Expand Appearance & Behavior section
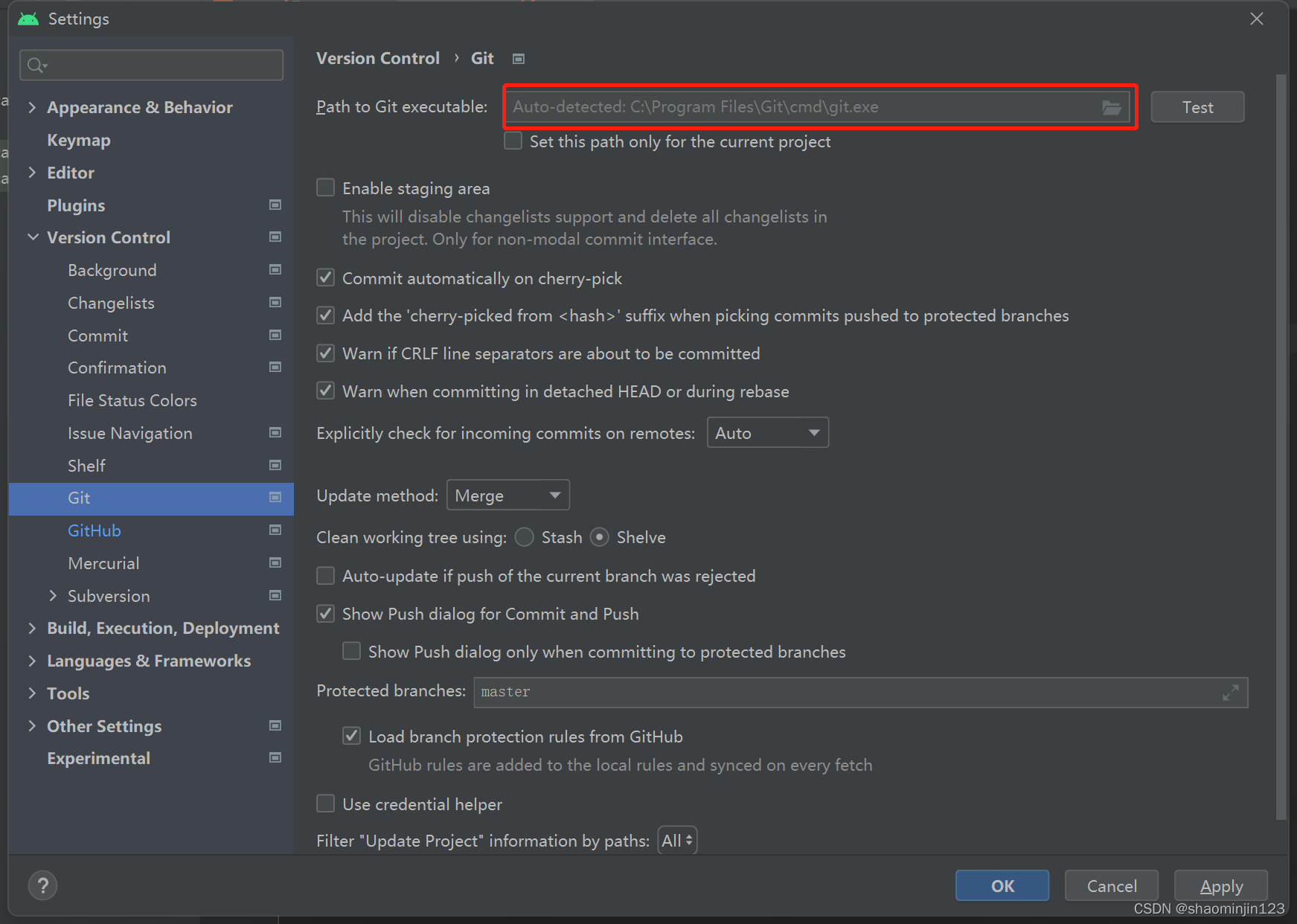This screenshot has width=1297, height=924. [32, 107]
